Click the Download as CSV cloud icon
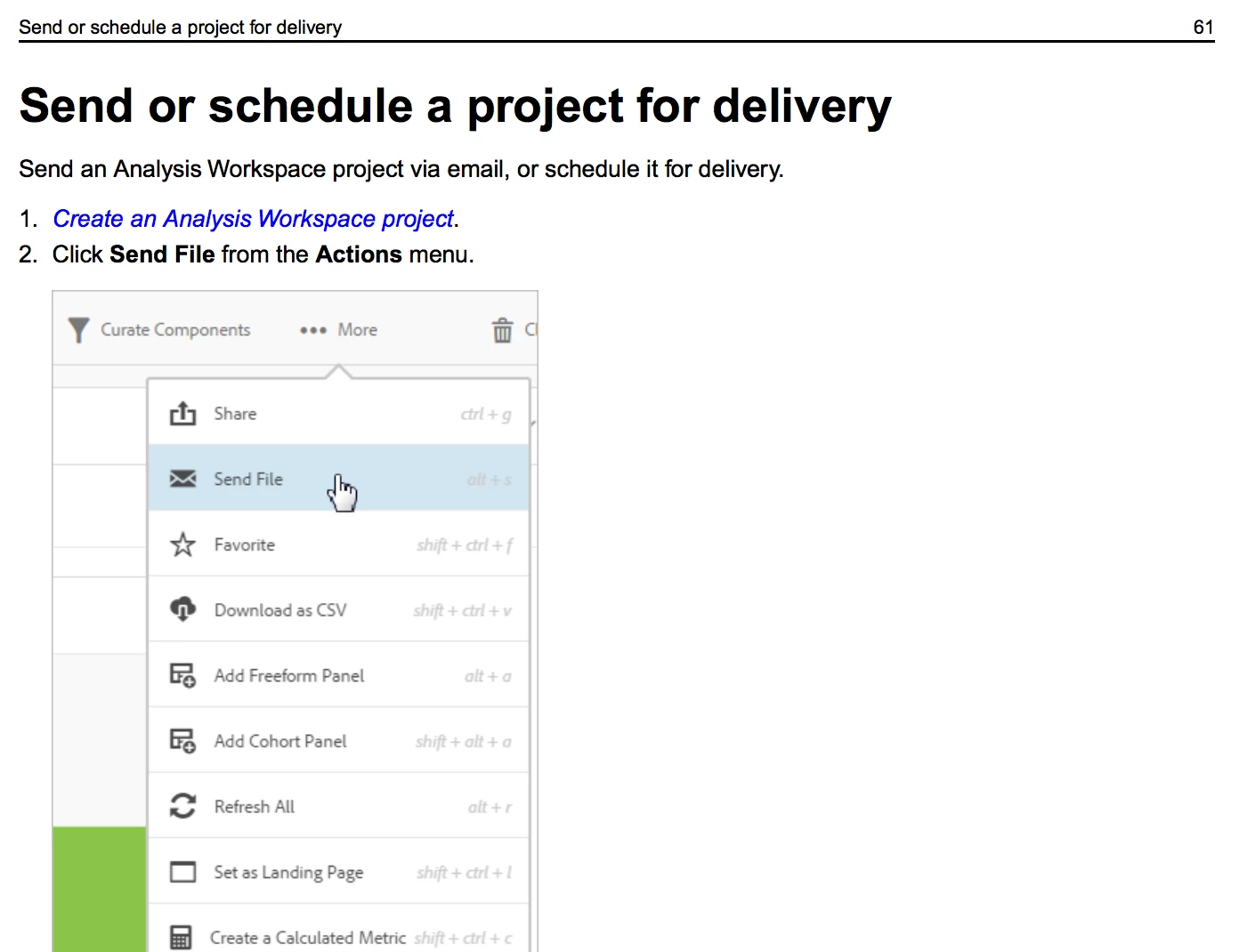Viewport: 1239px width, 952px height. 182,609
